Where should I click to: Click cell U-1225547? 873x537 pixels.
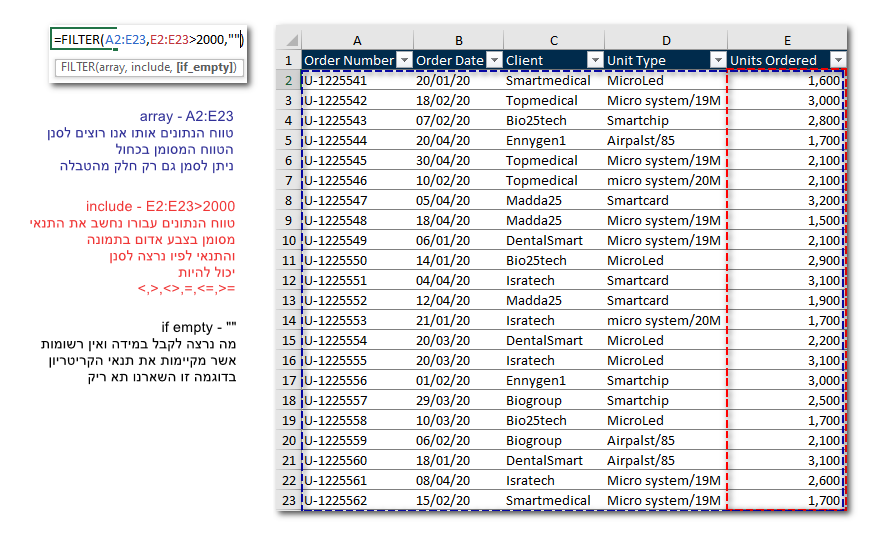(x=357, y=200)
